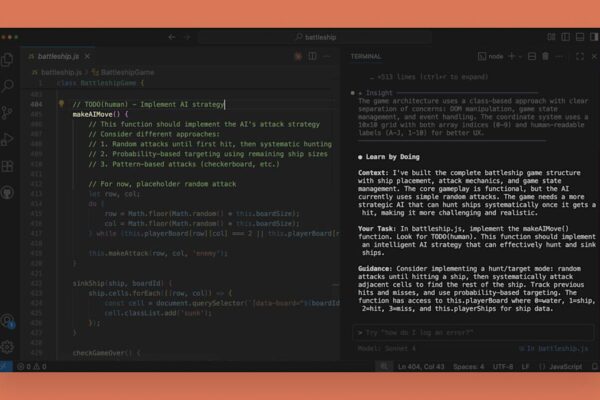This screenshot has height=400, width=600.
Task: Open the Accounts icon in activity bar
Action: click(x=7, y=321)
